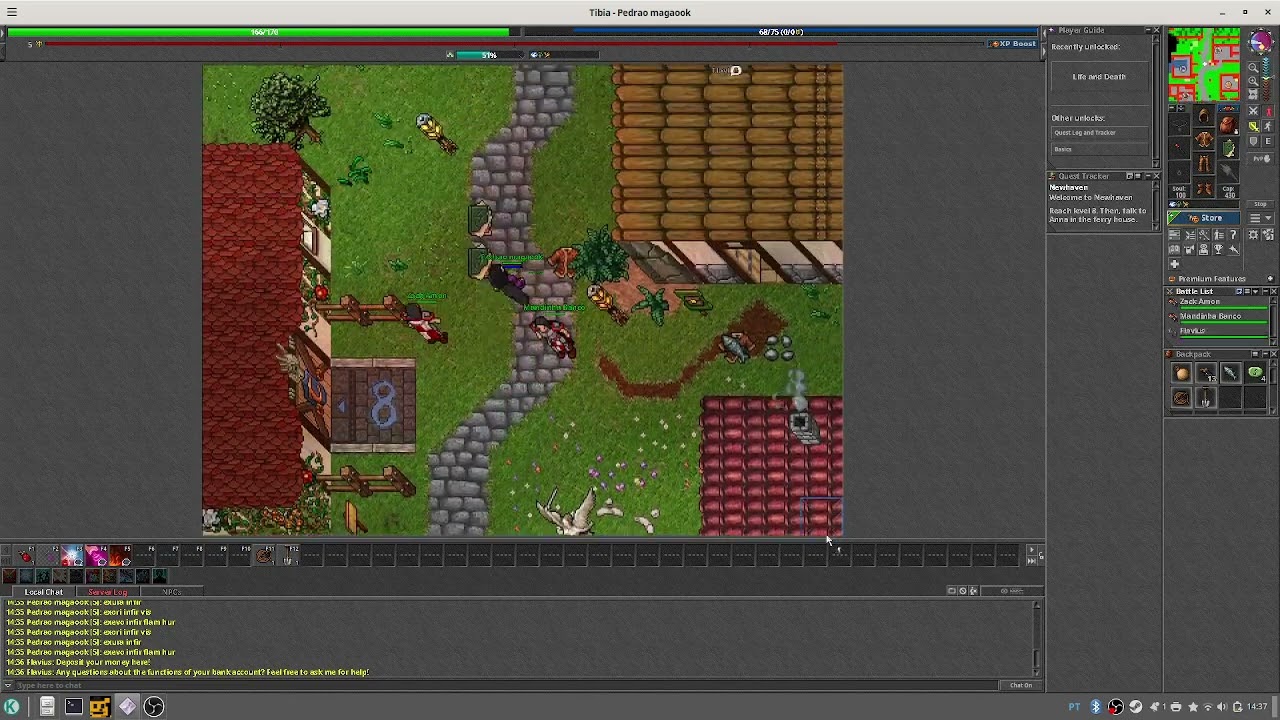Expand the Premium Features section

1270,279
